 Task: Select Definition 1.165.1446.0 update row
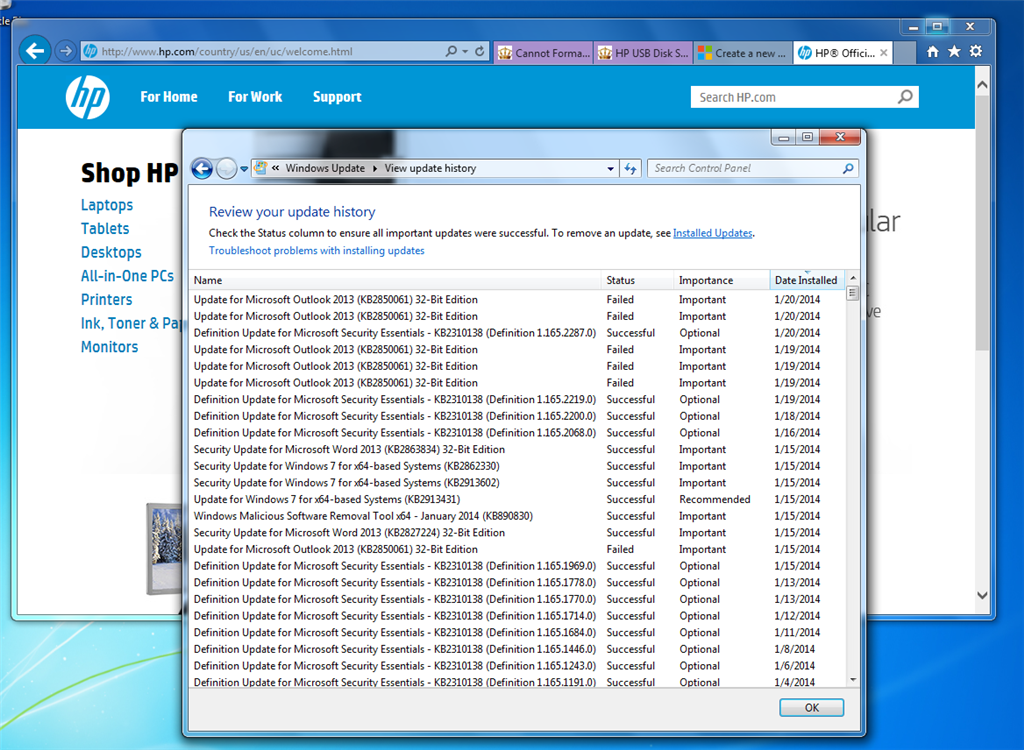tap(517, 649)
